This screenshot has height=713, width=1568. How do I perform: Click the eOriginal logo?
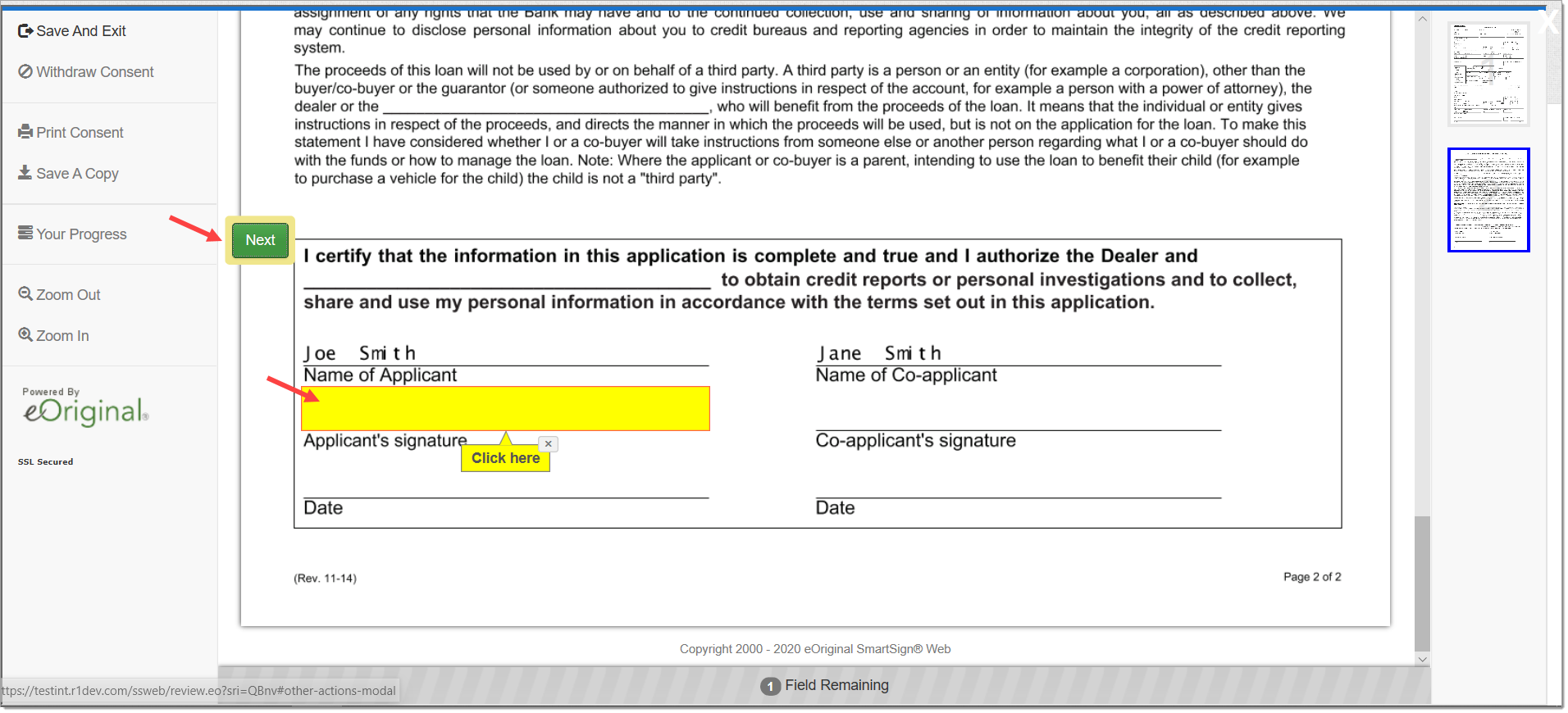85,407
